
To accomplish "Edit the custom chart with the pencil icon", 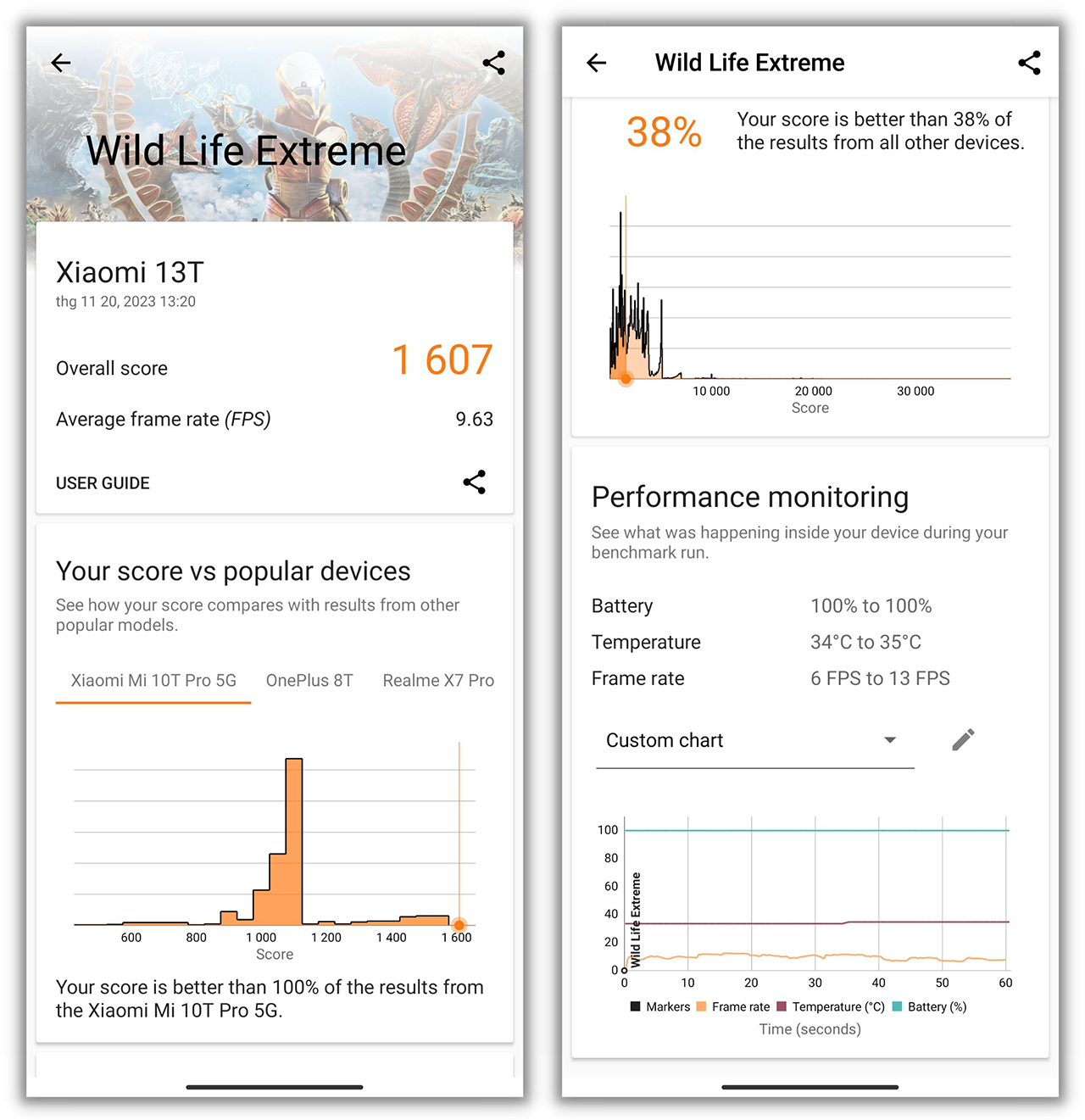I will (x=963, y=740).
